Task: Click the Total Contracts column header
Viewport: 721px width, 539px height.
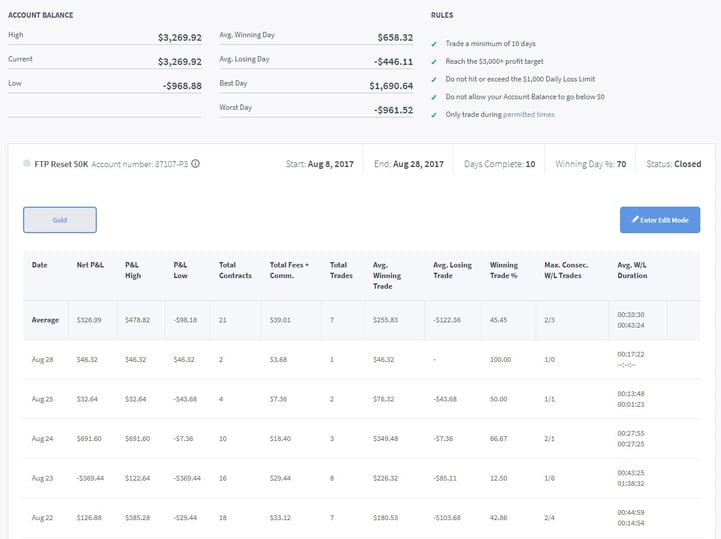Action: pos(235,270)
